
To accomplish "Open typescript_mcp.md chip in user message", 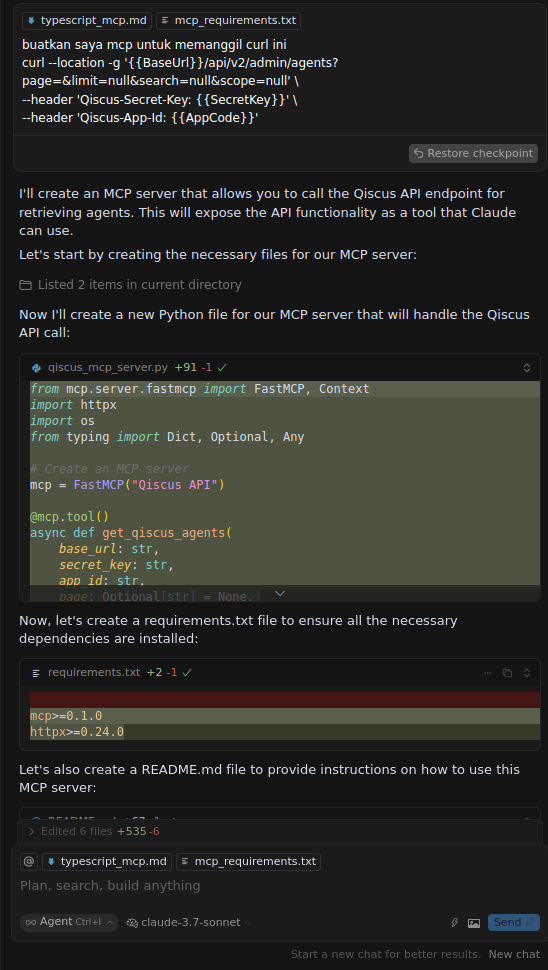I will coord(87,20).
